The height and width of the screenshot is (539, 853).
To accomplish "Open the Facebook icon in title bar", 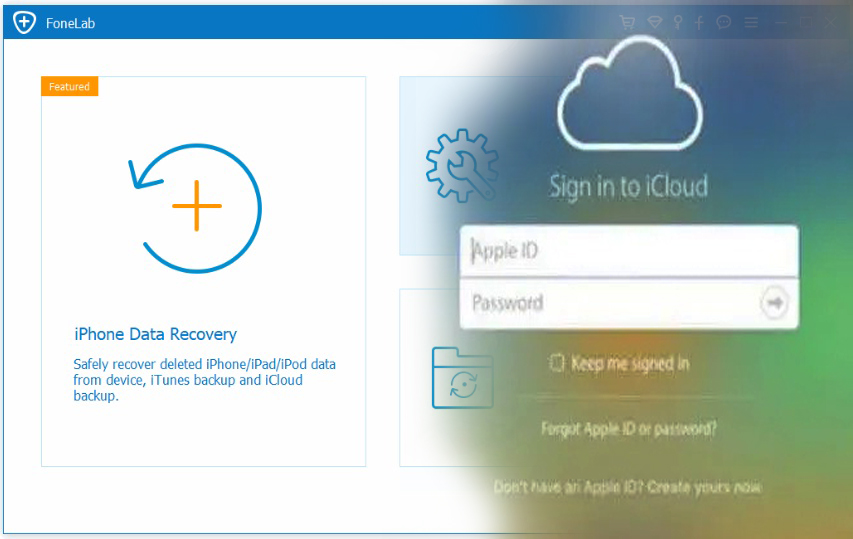I will point(700,22).
